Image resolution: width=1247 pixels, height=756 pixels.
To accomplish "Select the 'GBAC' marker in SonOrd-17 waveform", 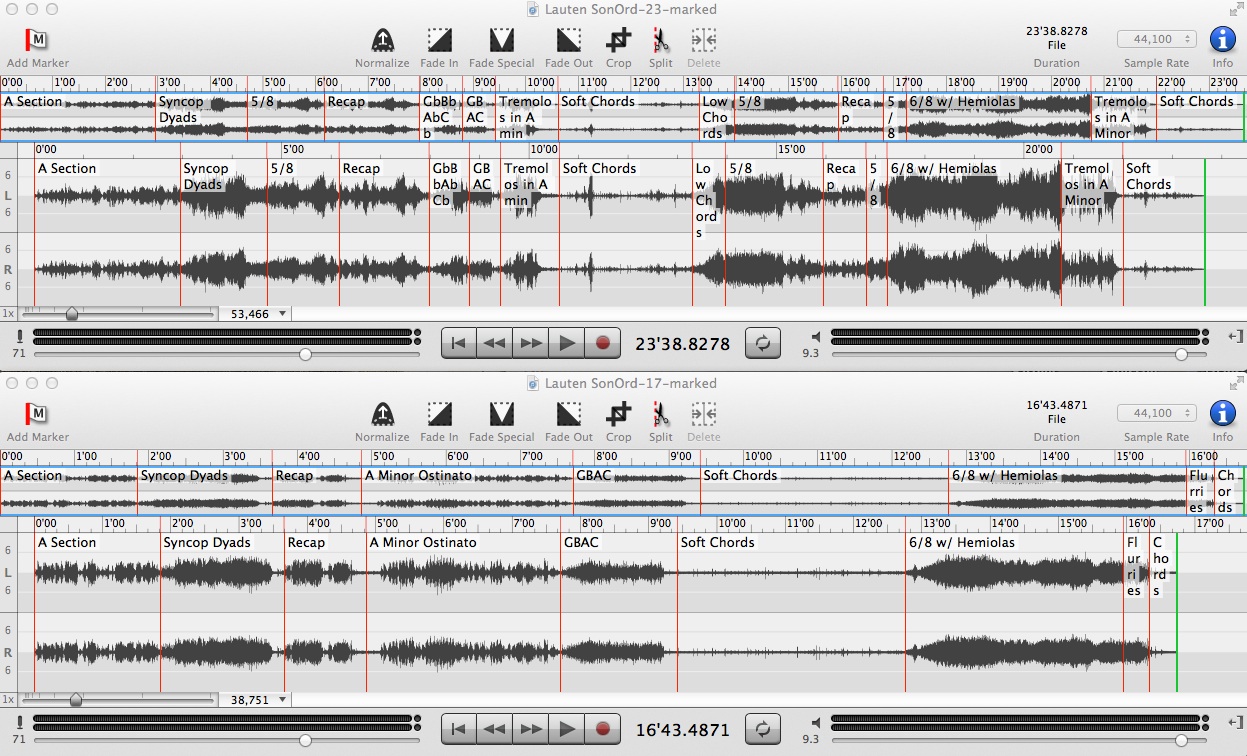I will pos(581,542).
